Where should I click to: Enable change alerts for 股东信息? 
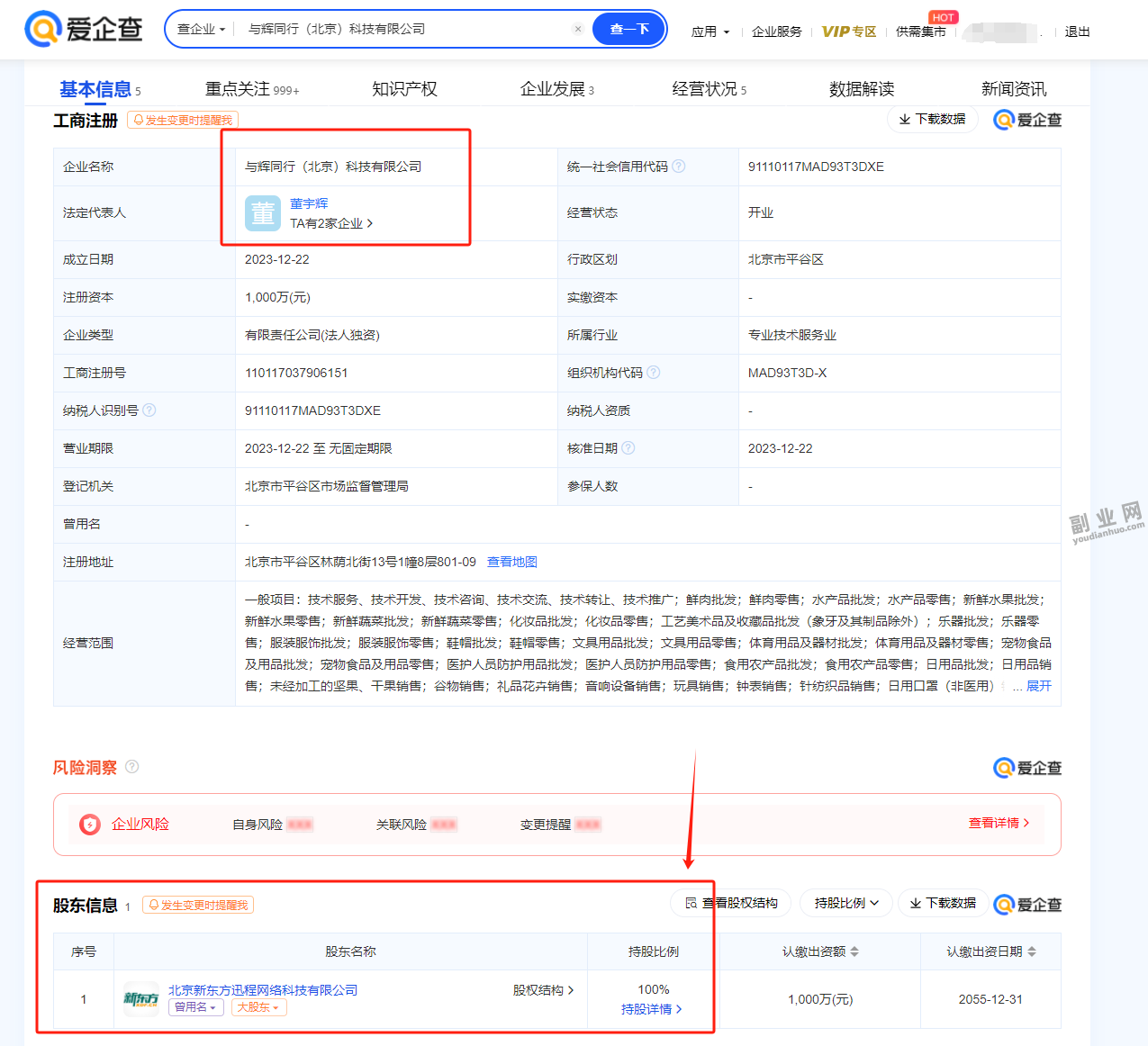pos(198,905)
